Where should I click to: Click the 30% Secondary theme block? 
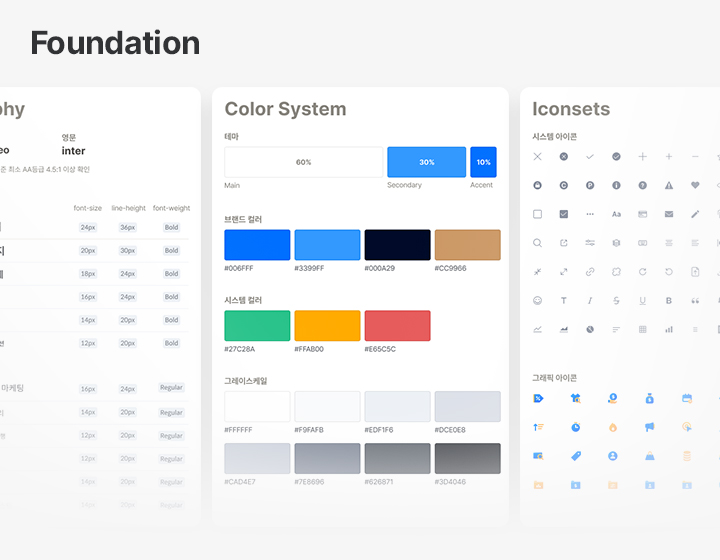(x=426, y=162)
